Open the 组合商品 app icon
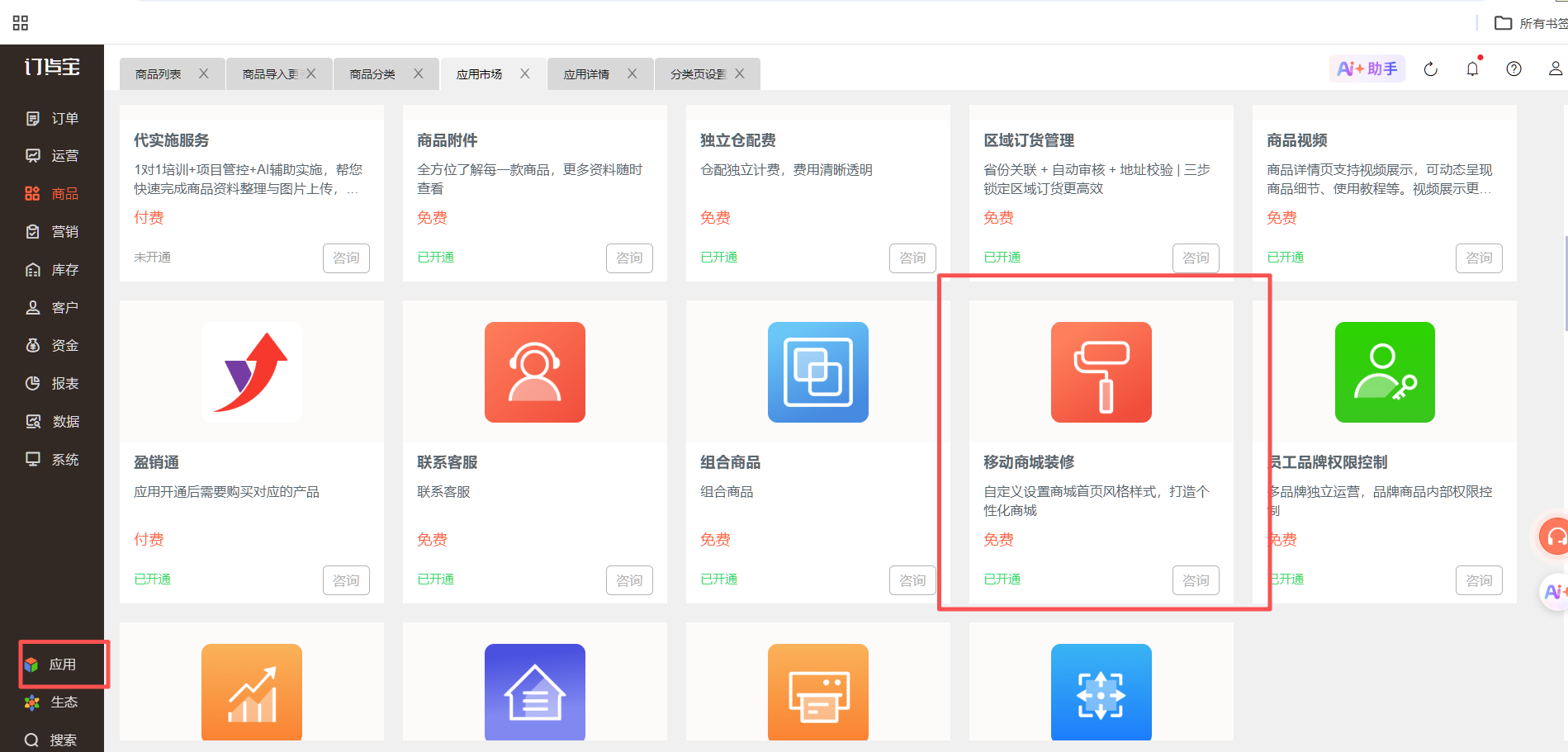Viewport: 1568px width, 752px height. (x=818, y=372)
